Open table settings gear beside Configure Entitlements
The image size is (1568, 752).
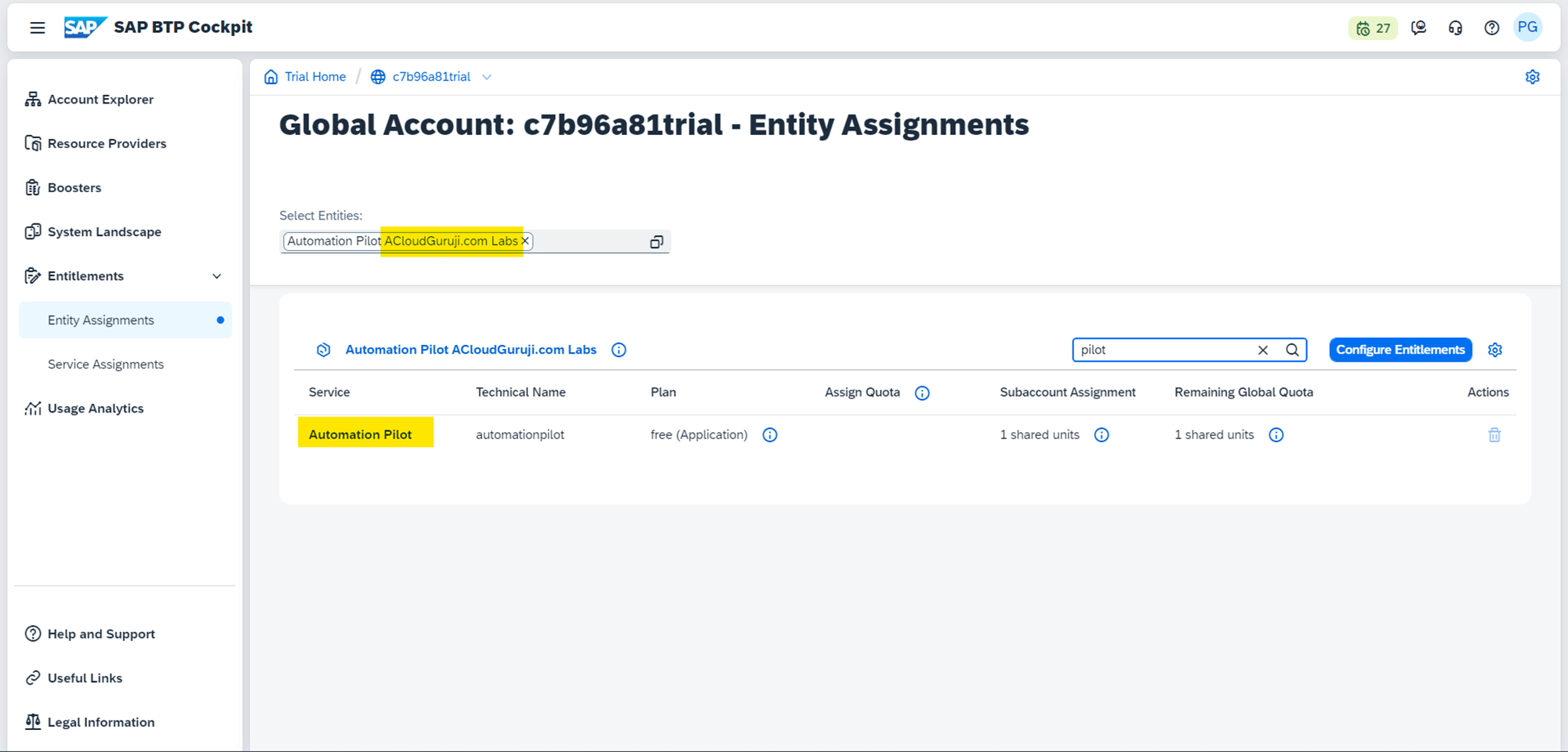coord(1495,350)
